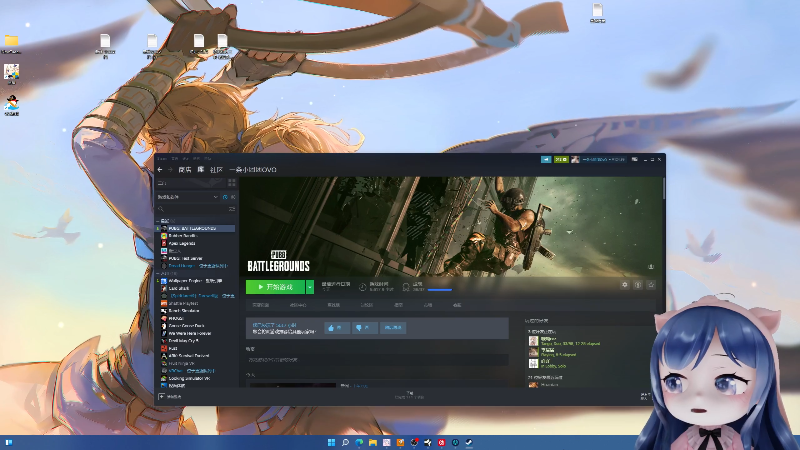
Task: Click add a game button at bottom-left
Action: point(170,396)
